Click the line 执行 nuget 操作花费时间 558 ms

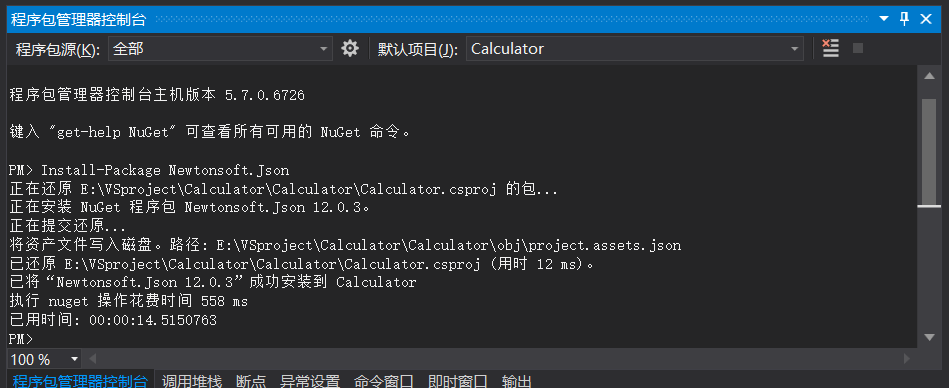128,301
